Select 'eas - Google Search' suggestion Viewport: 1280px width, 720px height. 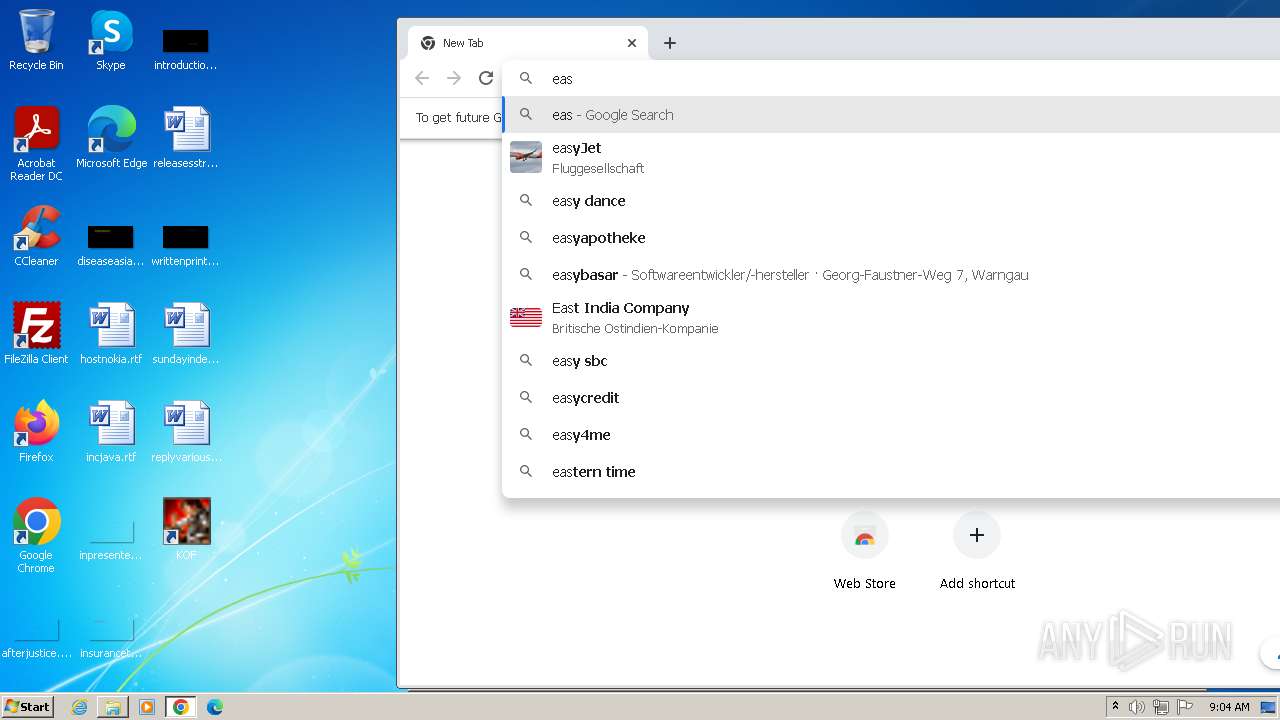[891, 115]
